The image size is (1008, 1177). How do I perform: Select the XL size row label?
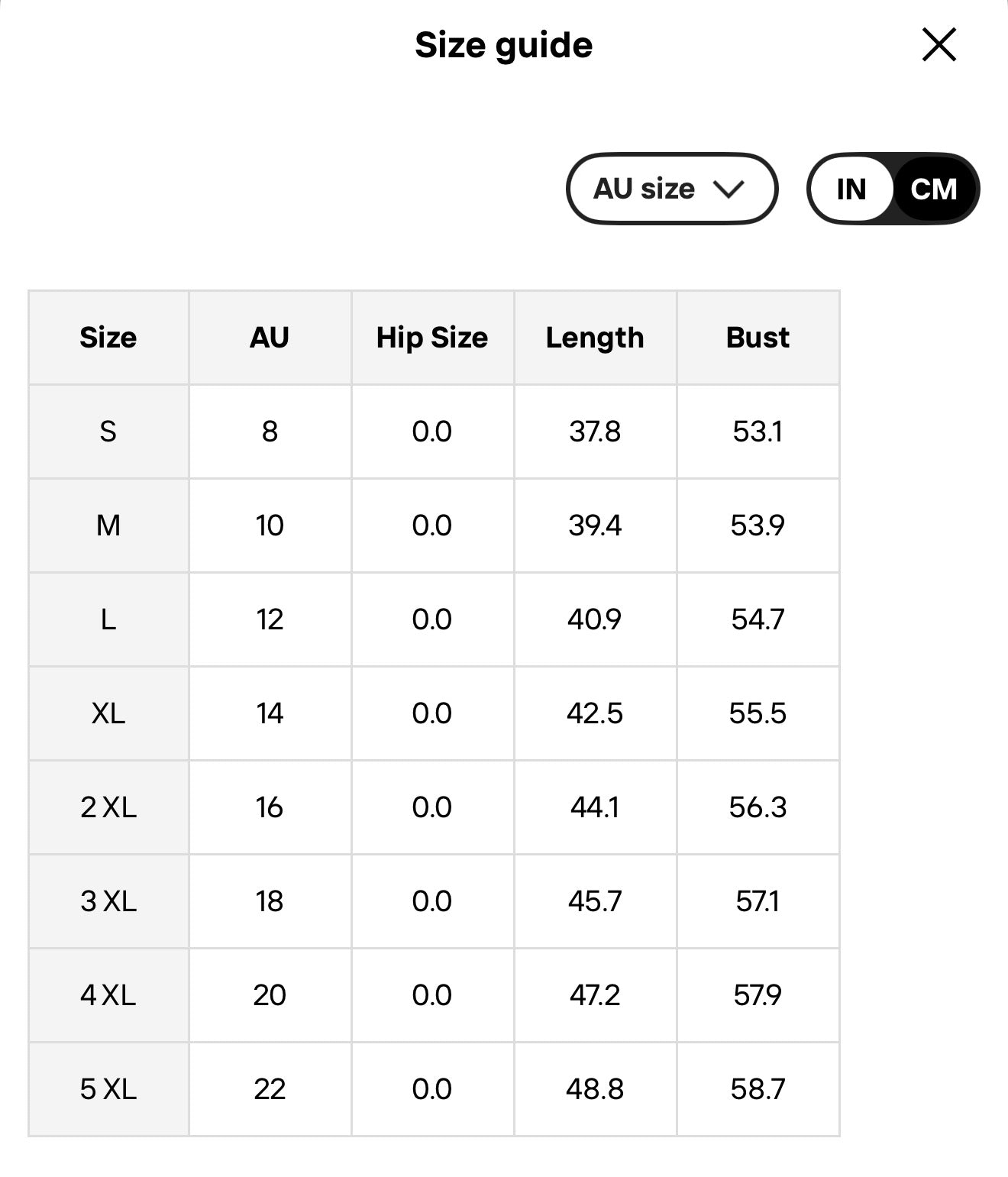pyautogui.click(x=108, y=713)
